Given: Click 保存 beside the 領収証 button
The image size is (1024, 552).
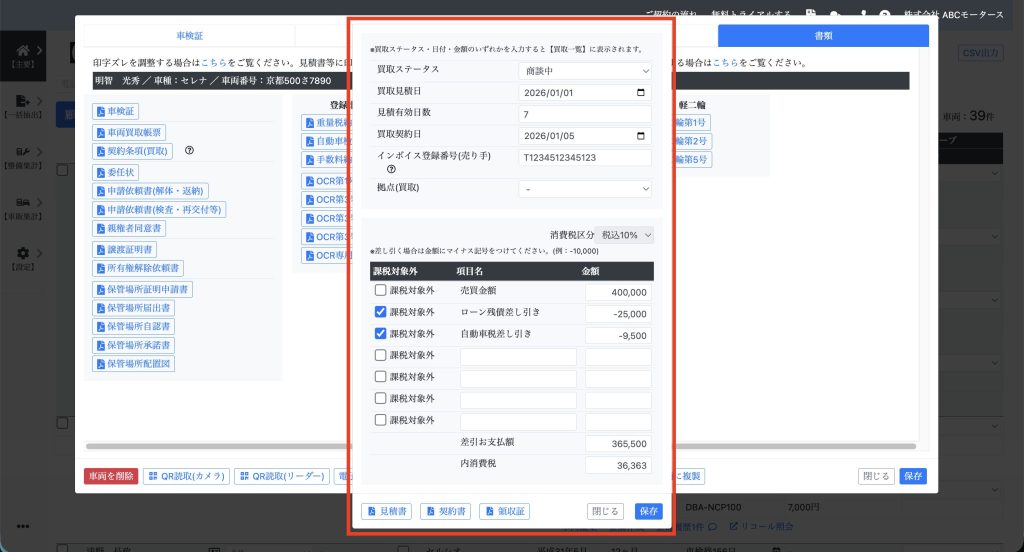Looking at the screenshot, I should (648, 511).
